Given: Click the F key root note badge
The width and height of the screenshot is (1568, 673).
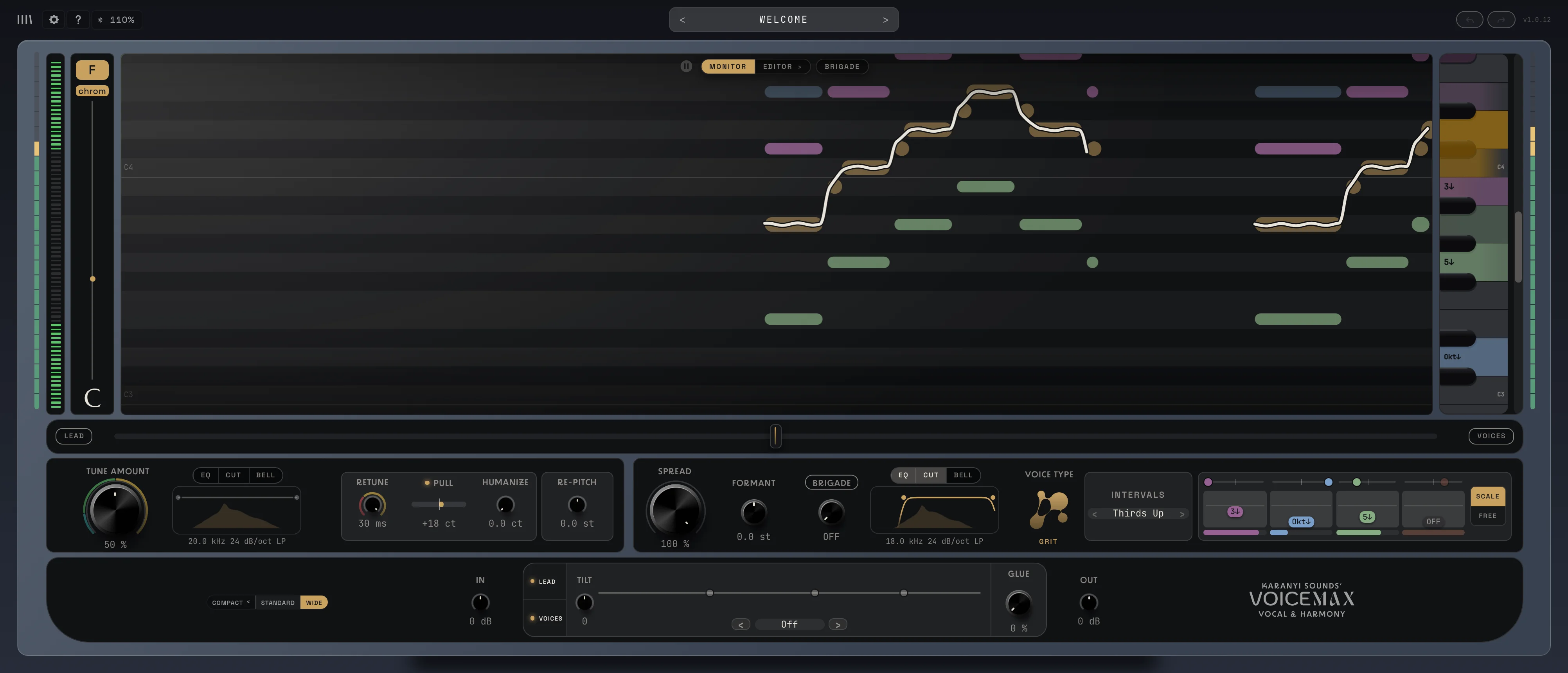Looking at the screenshot, I should tap(92, 69).
